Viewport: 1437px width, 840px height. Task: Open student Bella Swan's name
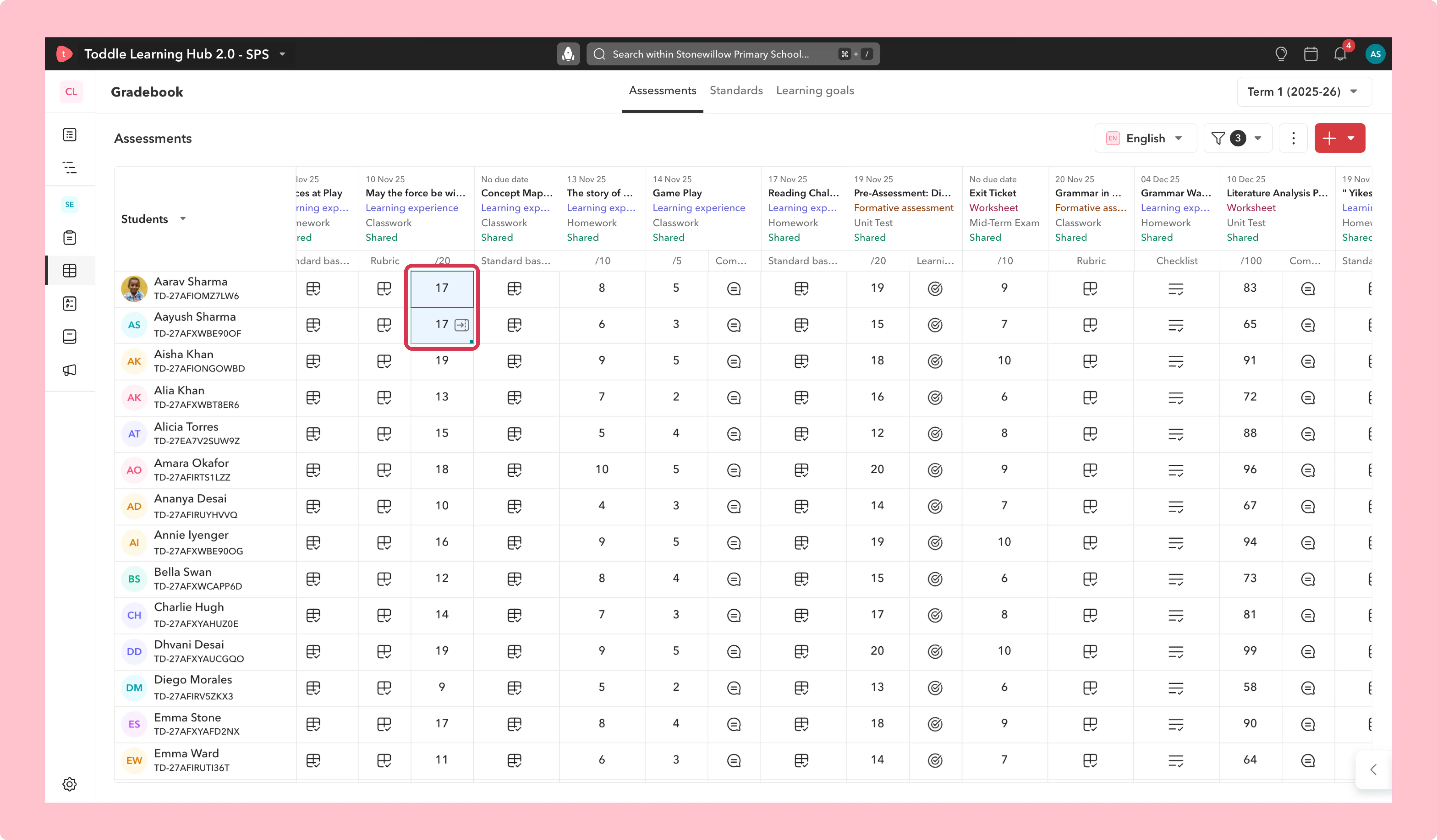pos(182,572)
